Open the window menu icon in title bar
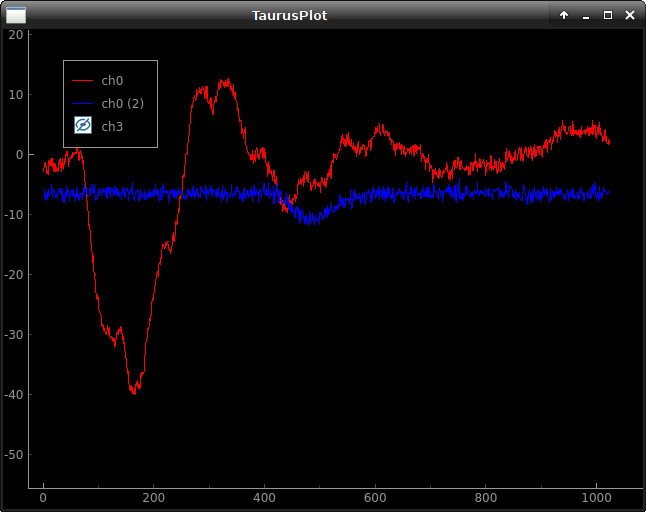 click(x=16, y=15)
